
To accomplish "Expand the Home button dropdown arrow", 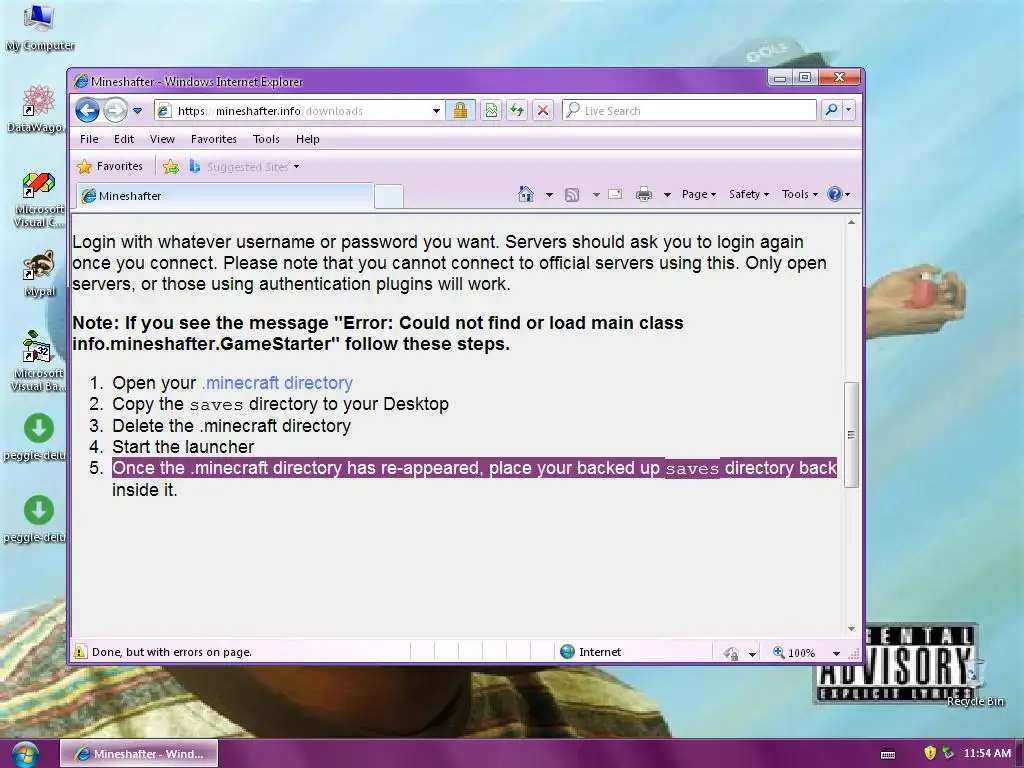I will [x=549, y=195].
